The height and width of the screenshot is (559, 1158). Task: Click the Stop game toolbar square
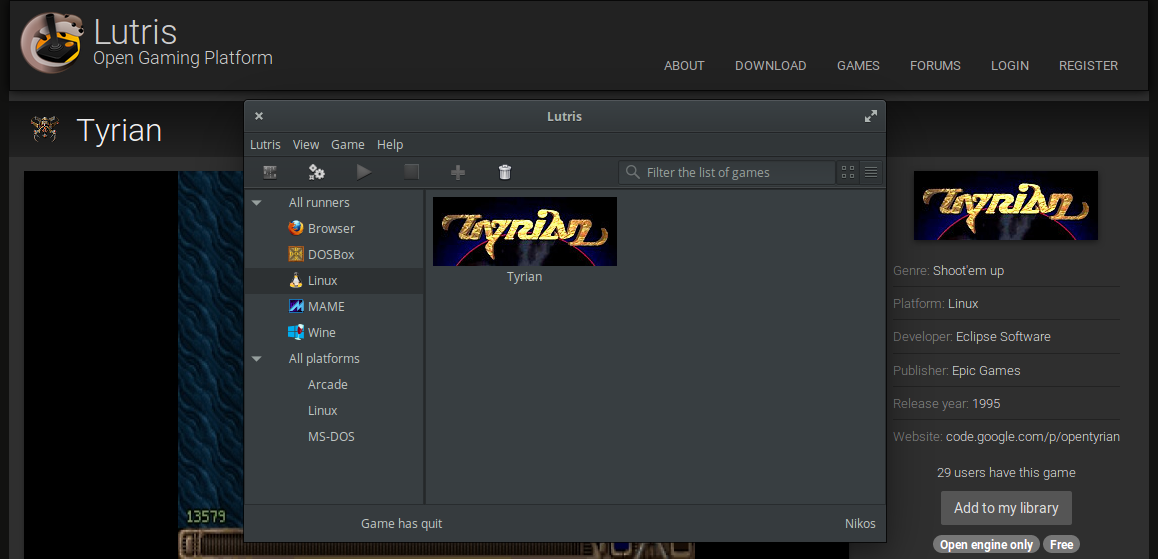411,172
